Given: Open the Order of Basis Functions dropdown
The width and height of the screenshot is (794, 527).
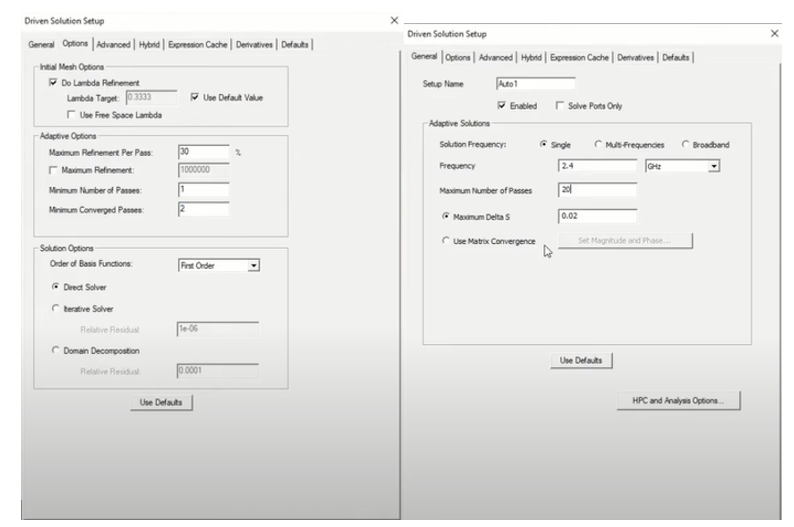Looking at the screenshot, I should pyautogui.click(x=253, y=265).
